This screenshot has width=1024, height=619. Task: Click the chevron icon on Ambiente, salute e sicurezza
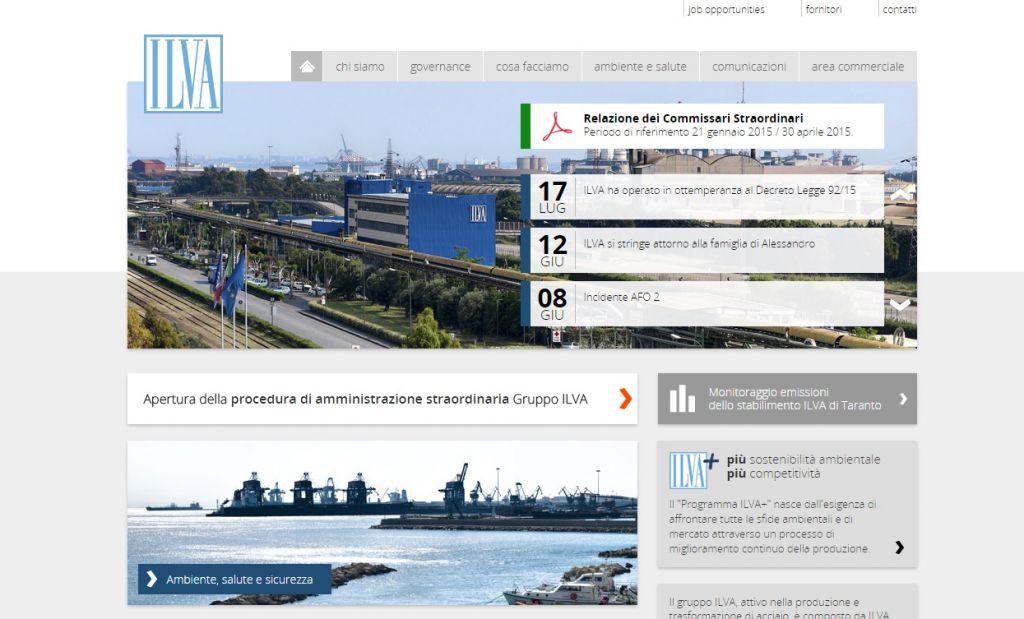click(152, 579)
